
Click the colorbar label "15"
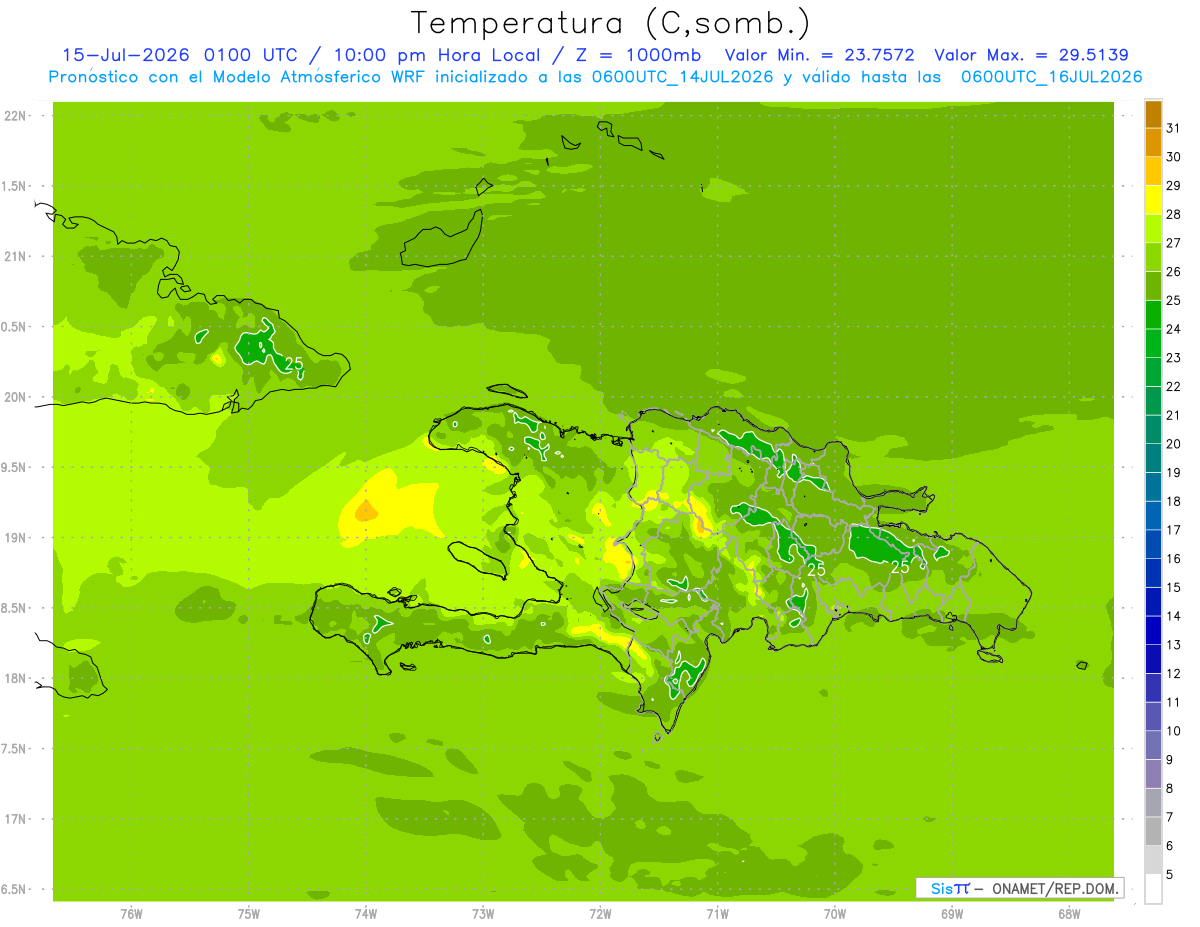pos(1174,588)
